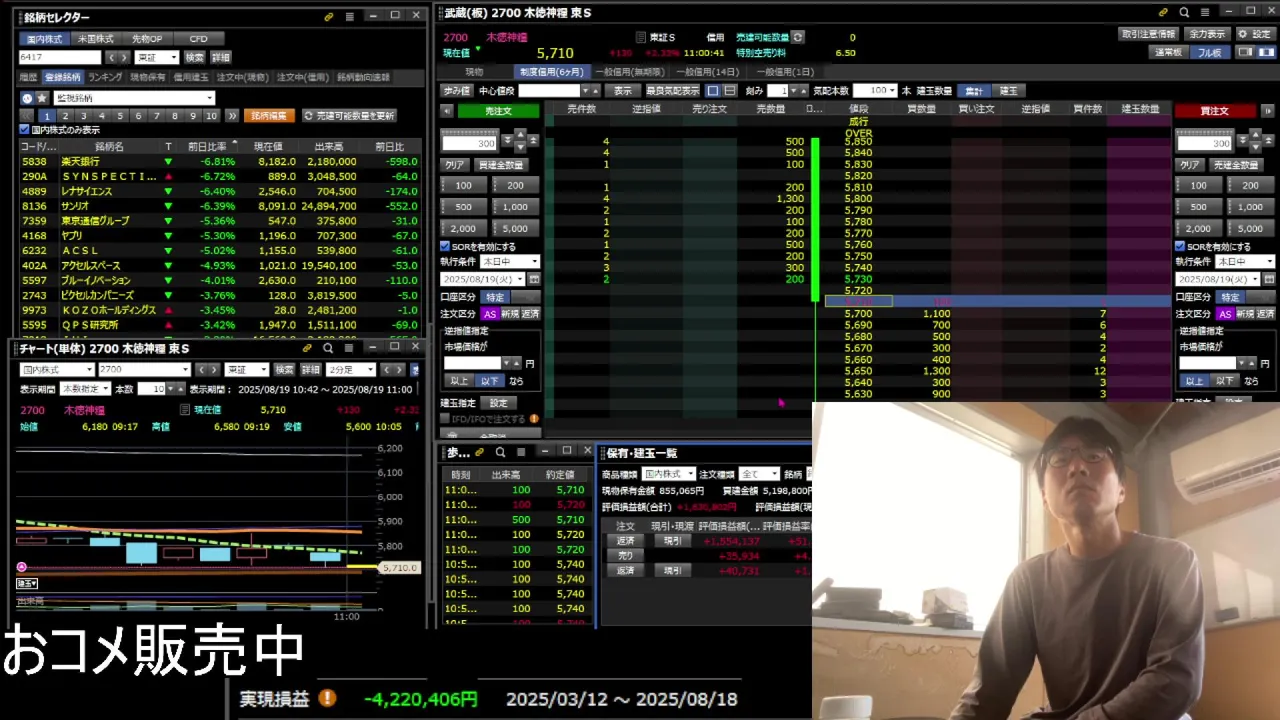Click next code arrow in 銘柄セレクター
Viewport: 1280px width, 720px height.
coord(123,58)
